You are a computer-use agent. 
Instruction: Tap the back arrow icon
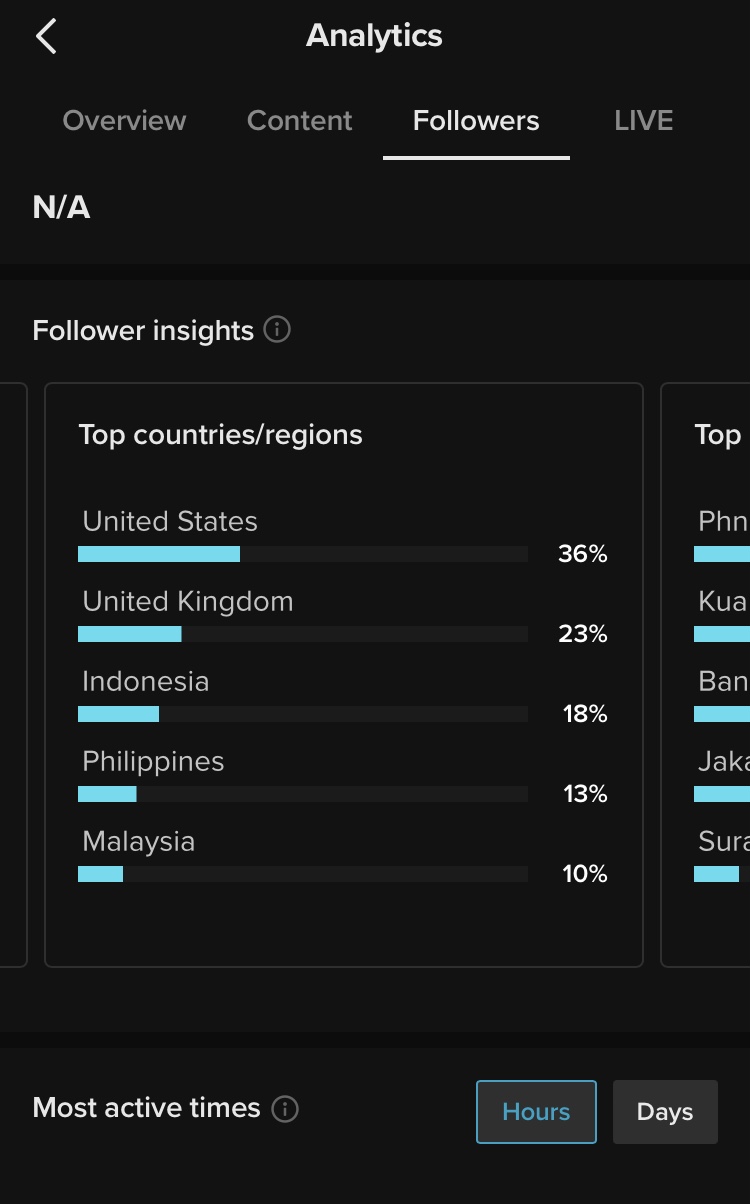click(x=46, y=37)
